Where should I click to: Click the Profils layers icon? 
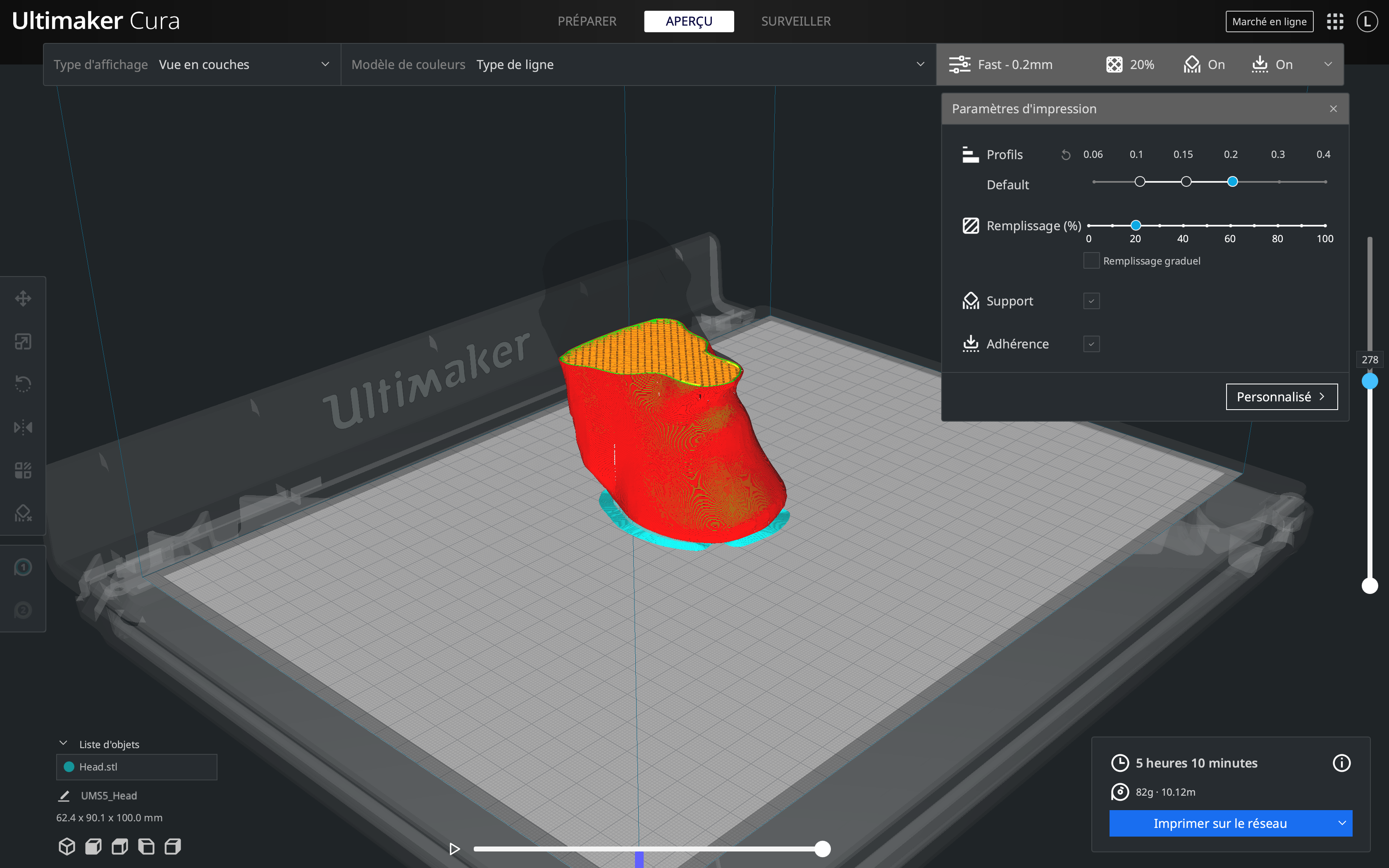971,155
